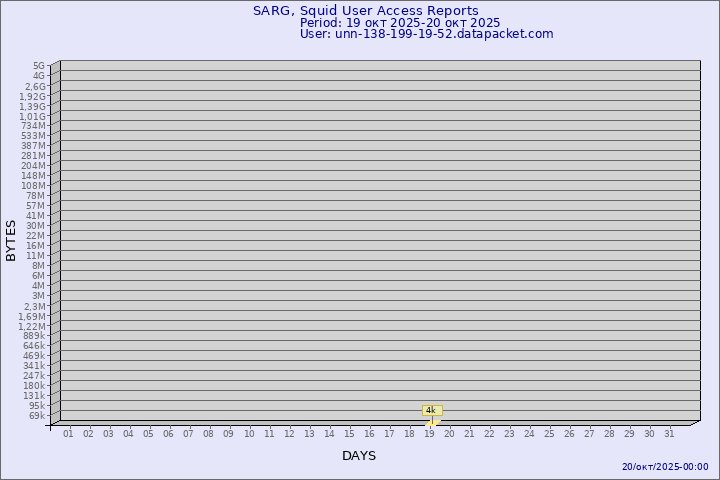The width and height of the screenshot is (720, 480).
Task: Click day 10 on the days axis
Action: tap(249, 433)
